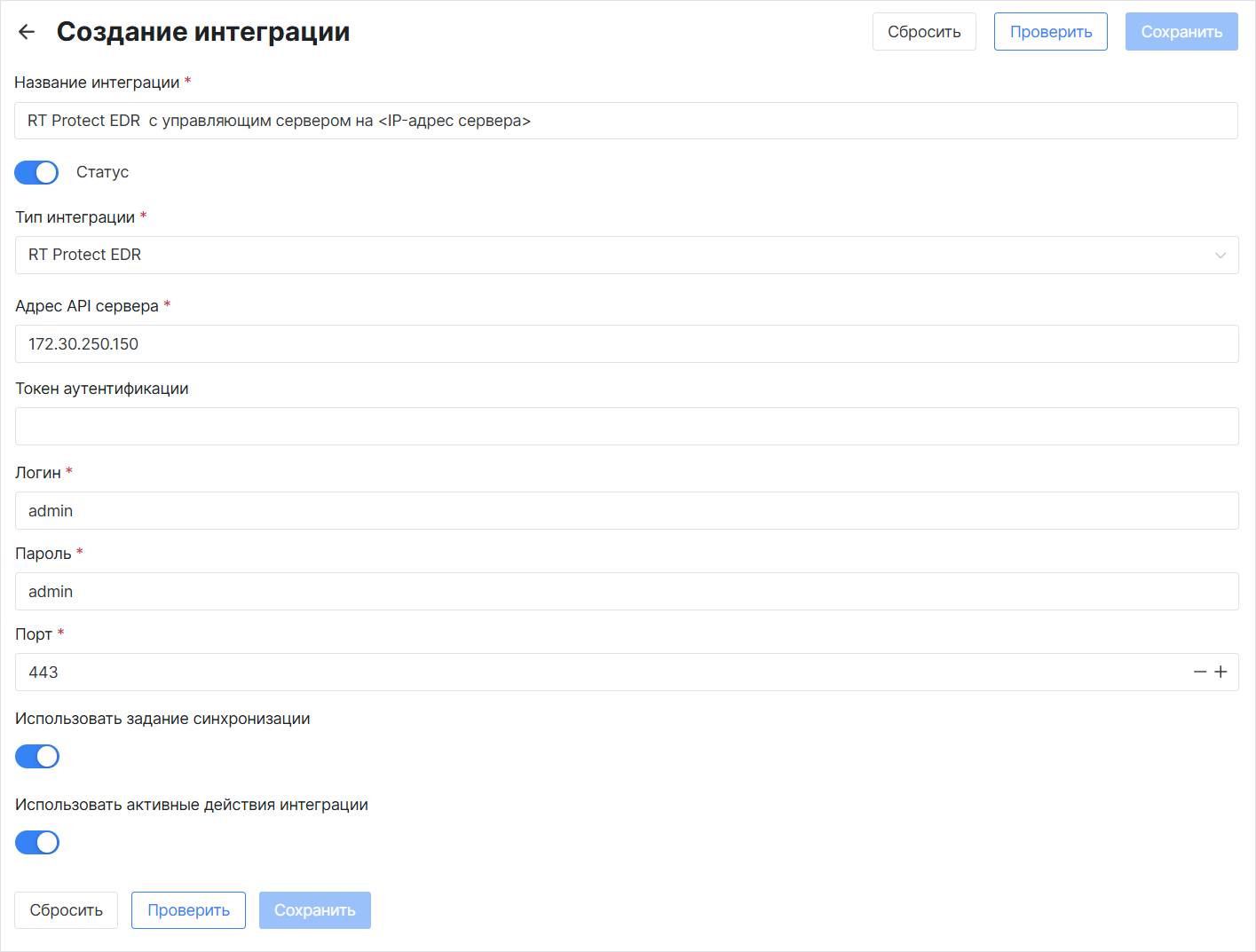Click top Сохранить button
The width and height of the screenshot is (1256, 952).
click(1181, 32)
